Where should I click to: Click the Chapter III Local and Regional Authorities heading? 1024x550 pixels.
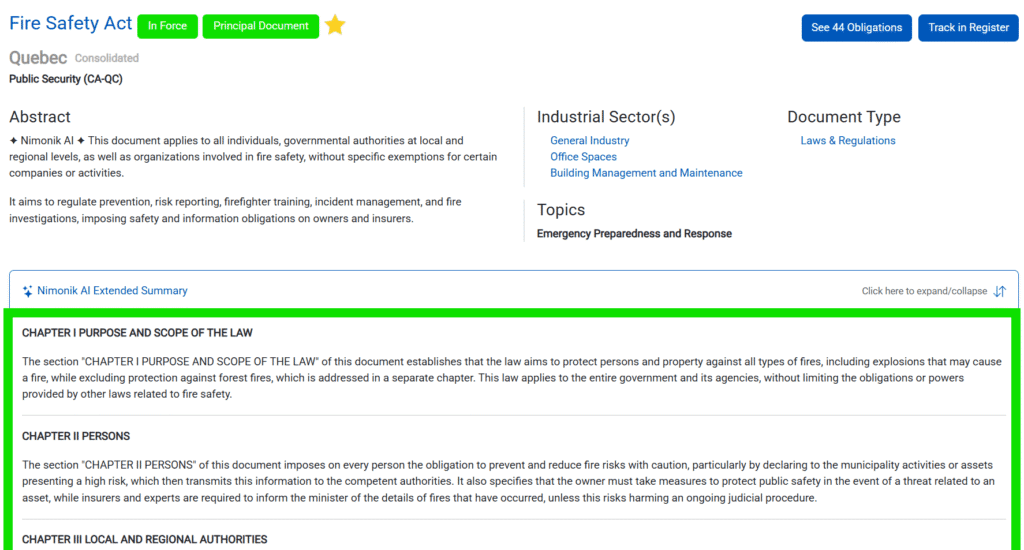(144, 539)
